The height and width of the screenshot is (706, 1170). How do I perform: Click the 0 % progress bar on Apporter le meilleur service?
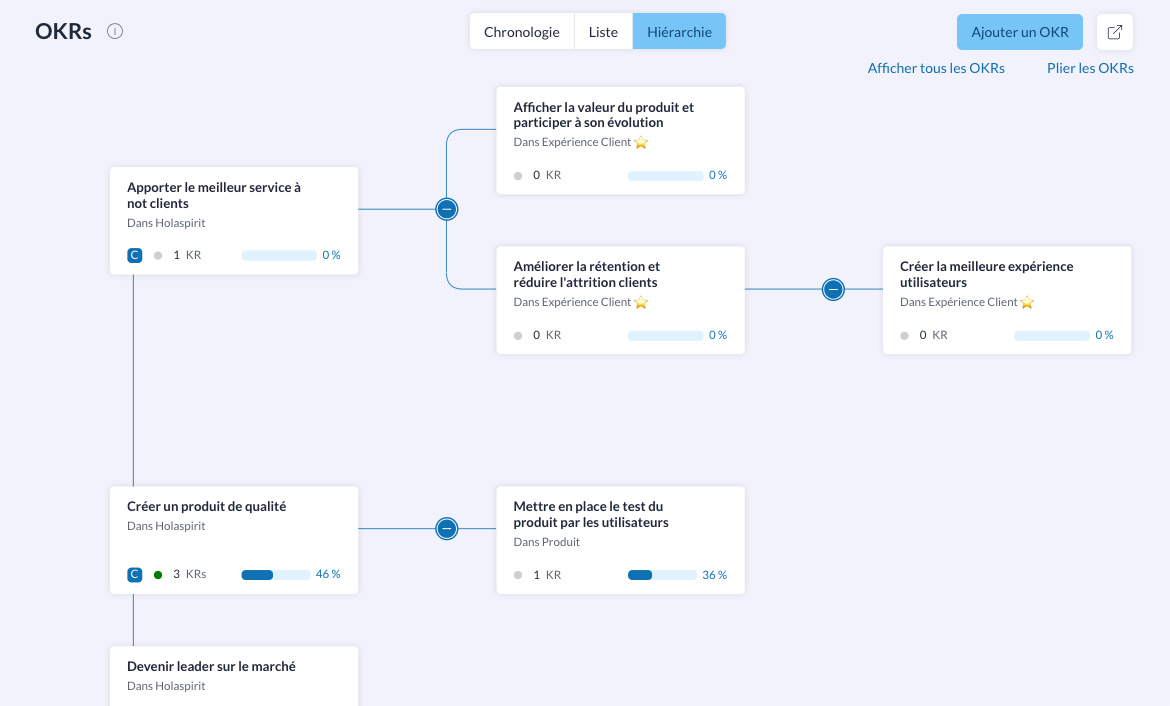279,255
